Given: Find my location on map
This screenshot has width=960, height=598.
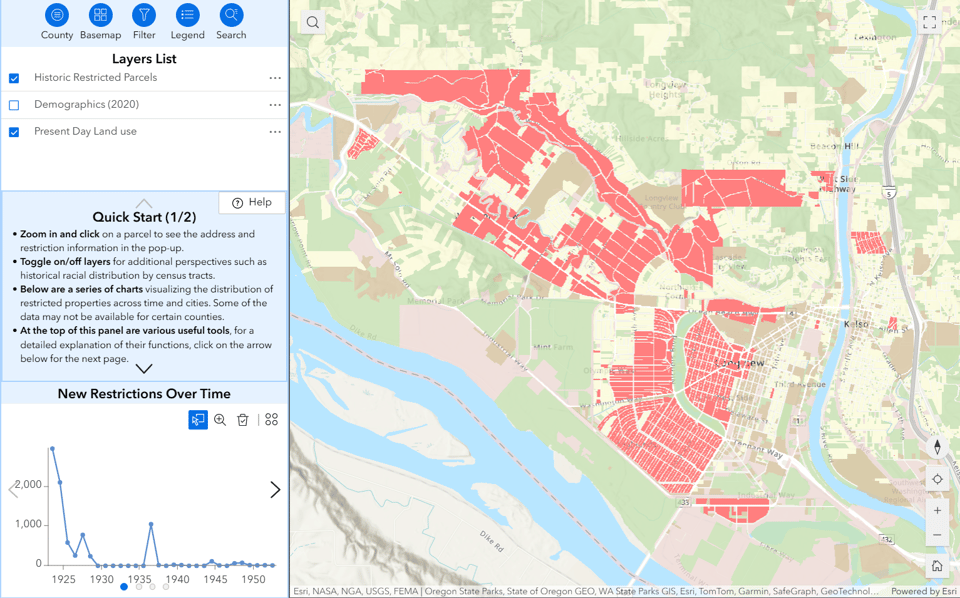Looking at the screenshot, I should [x=937, y=479].
